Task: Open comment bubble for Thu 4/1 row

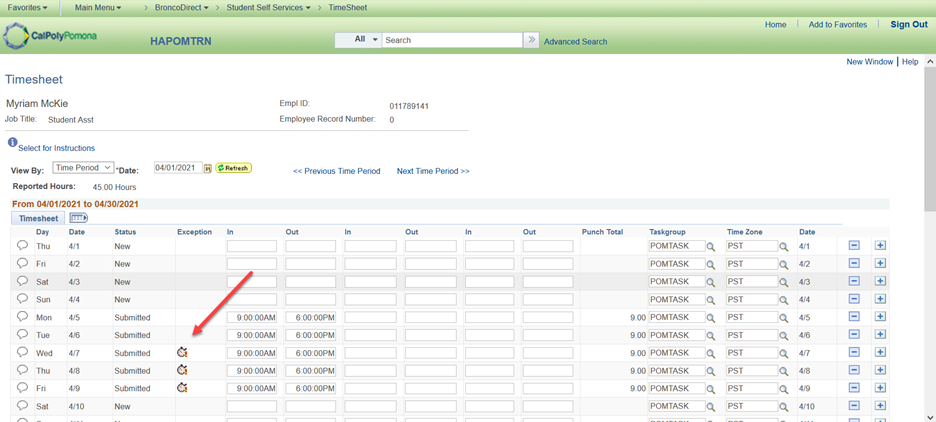Action: pyautogui.click(x=22, y=246)
